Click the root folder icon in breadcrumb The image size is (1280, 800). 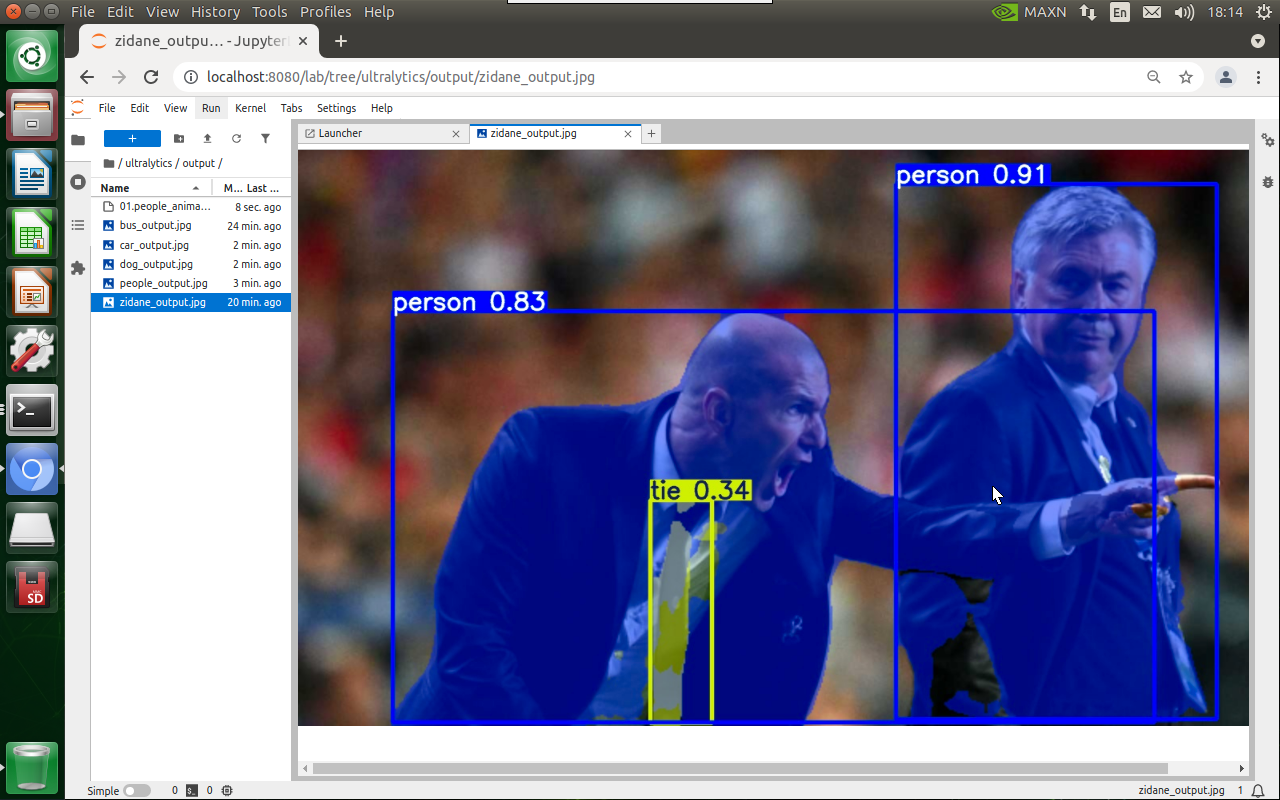[x=109, y=163]
